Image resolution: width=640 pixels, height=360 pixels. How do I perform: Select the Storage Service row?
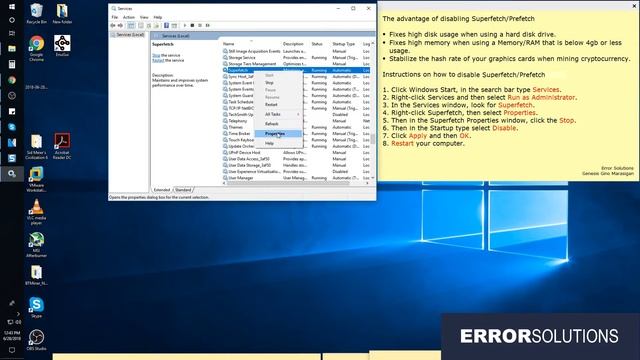tap(296, 58)
